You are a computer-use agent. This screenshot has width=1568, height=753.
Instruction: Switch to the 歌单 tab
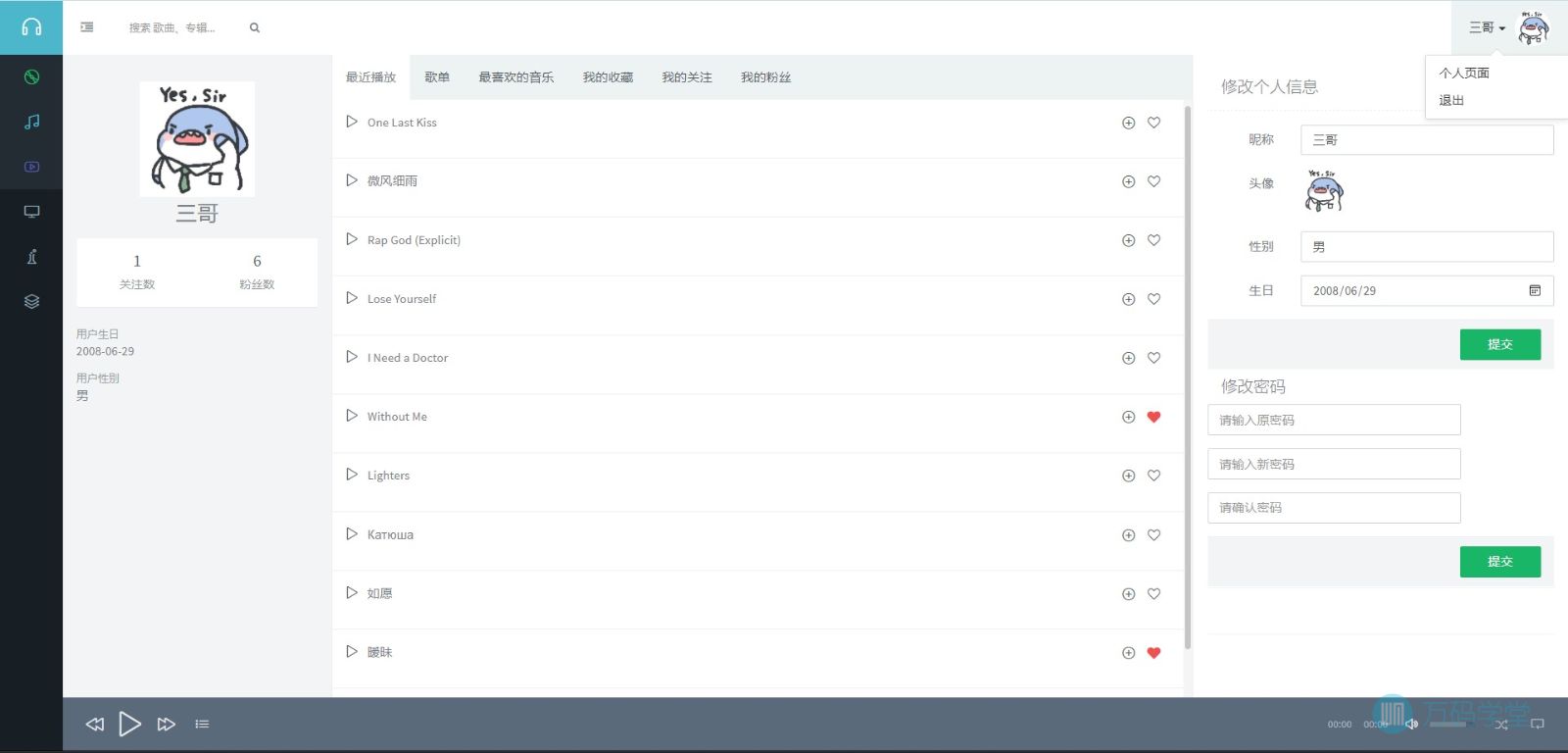point(437,77)
